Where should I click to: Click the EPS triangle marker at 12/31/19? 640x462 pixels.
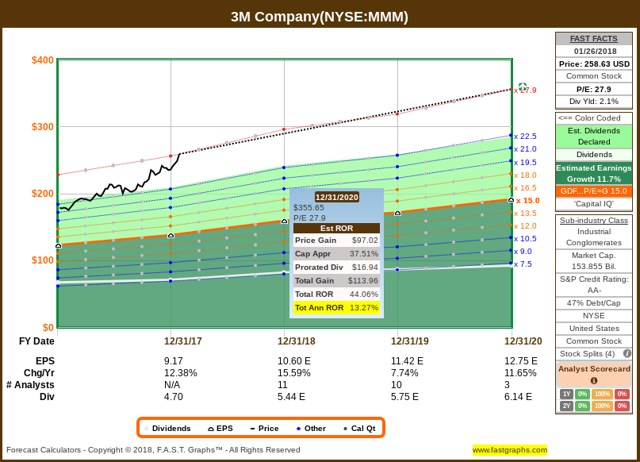click(398, 213)
